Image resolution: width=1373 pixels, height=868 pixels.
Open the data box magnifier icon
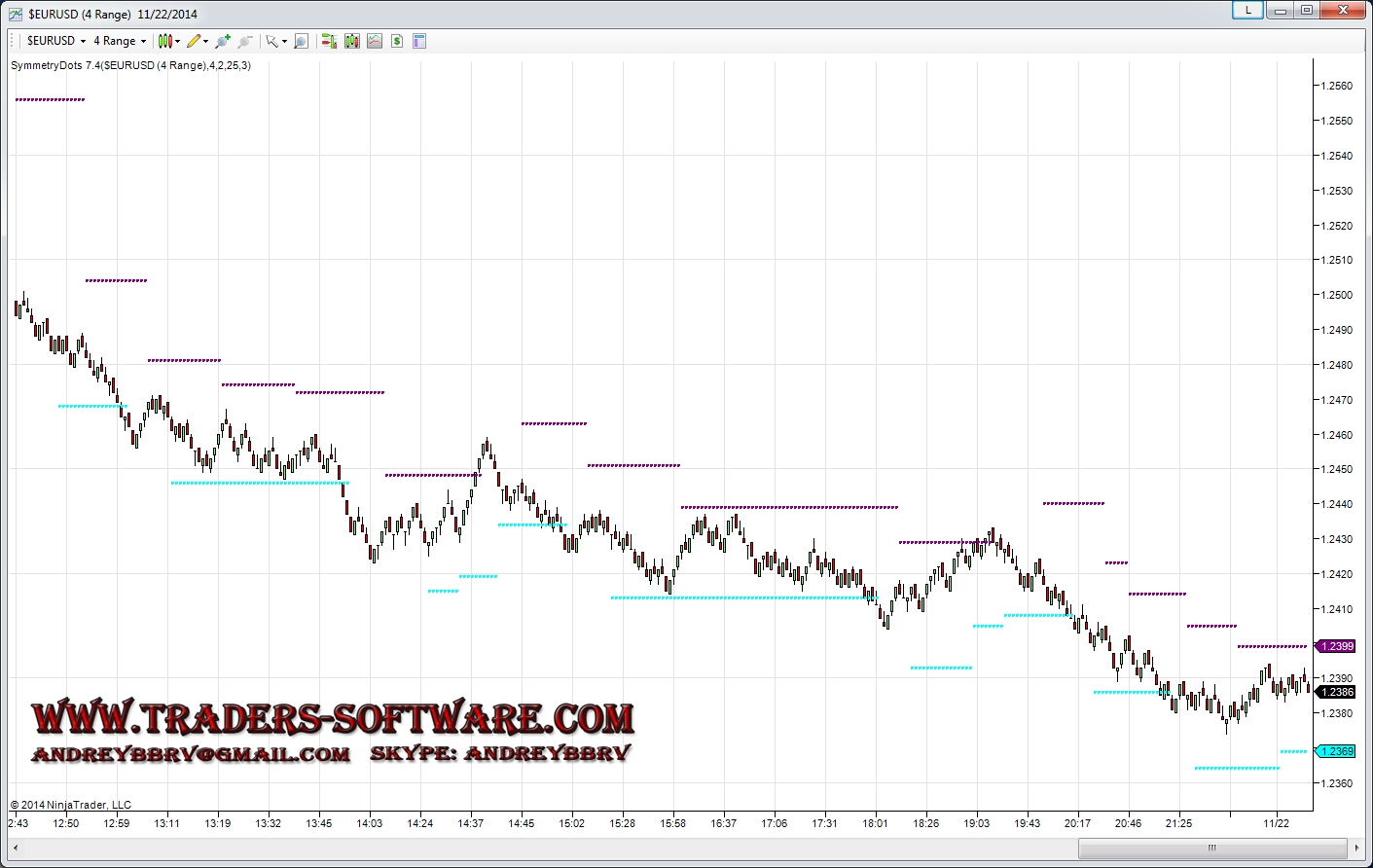click(x=301, y=41)
